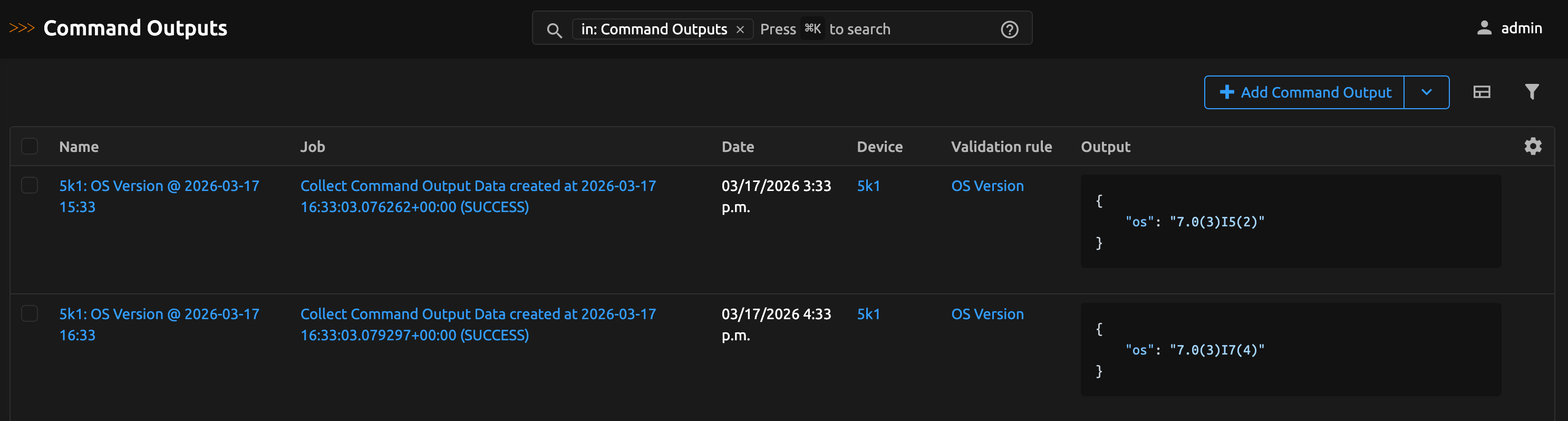The height and width of the screenshot is (421, 1568).
Task: Click the admin user icon
Action: 1484,28
